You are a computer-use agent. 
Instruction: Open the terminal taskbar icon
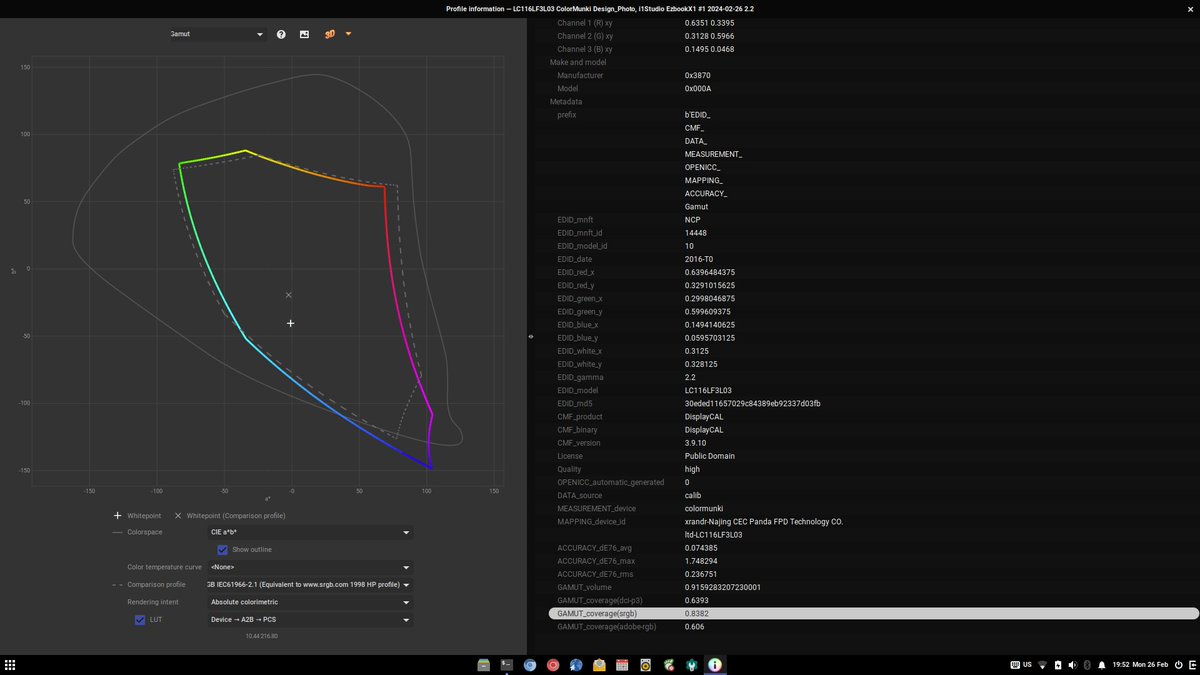[507, 665]
